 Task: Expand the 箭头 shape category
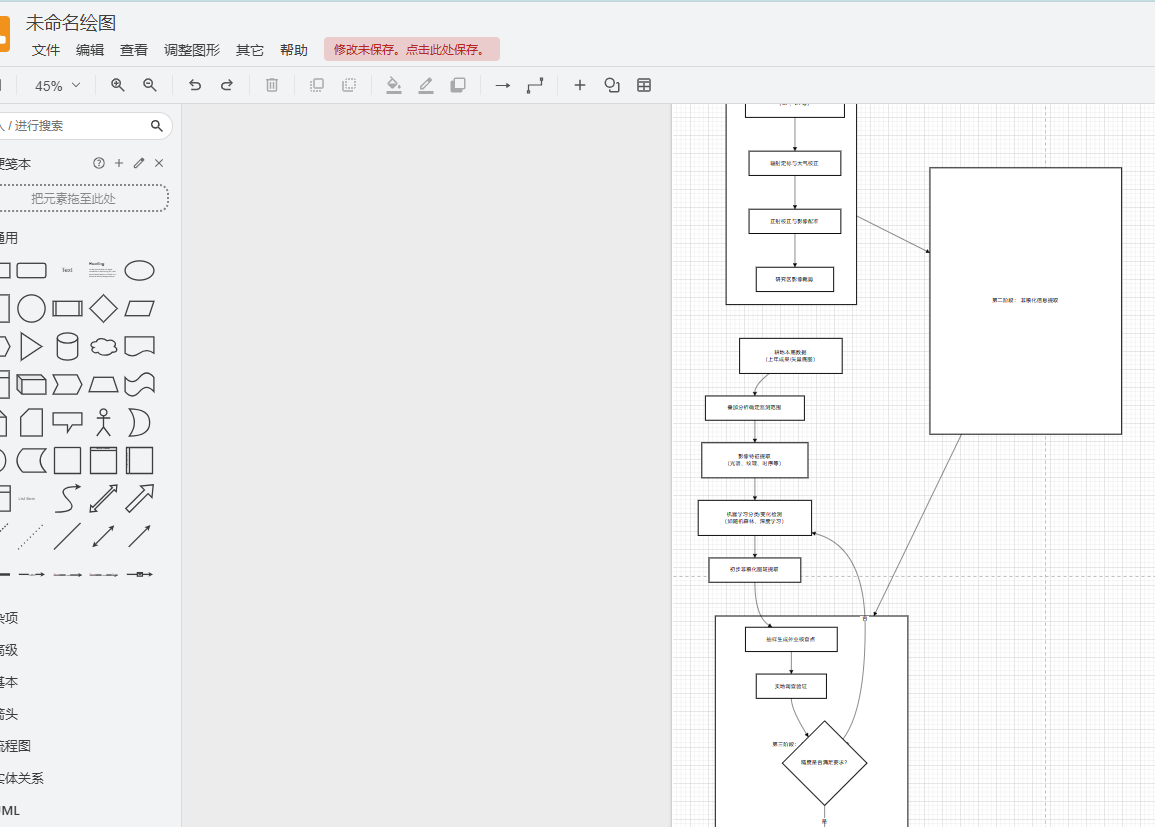(9, 714)
